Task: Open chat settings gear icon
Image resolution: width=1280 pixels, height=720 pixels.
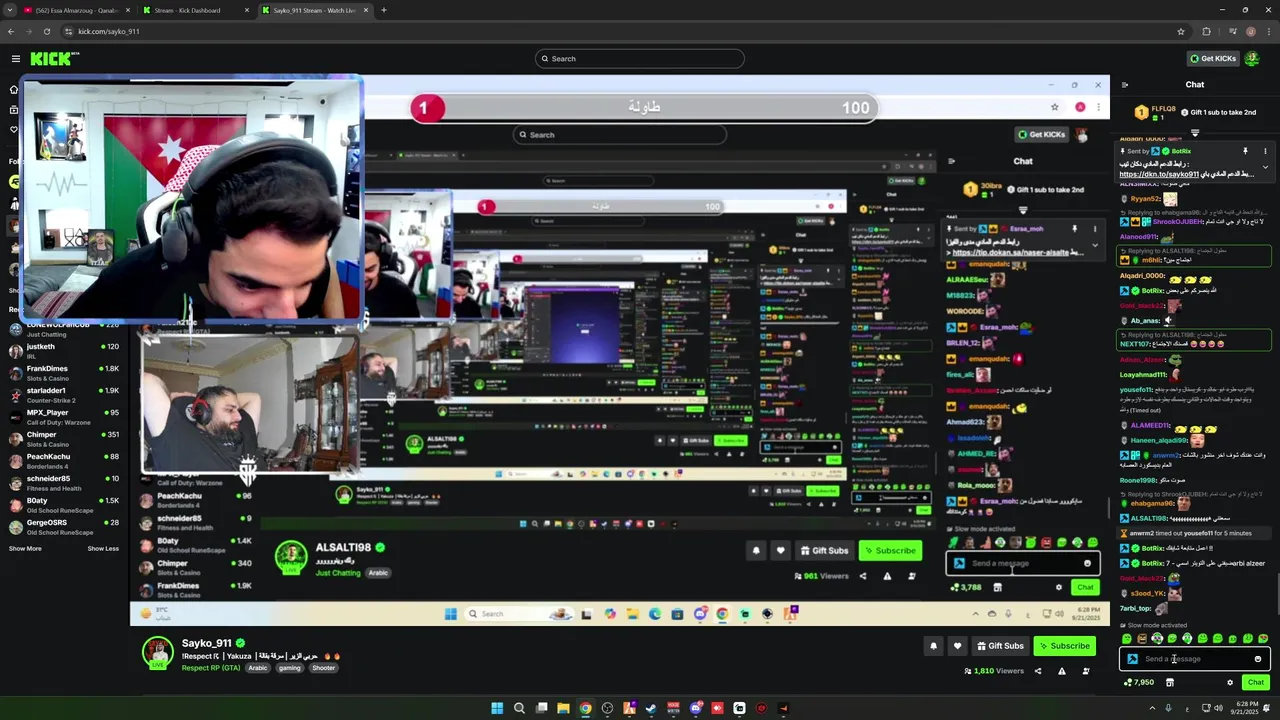Action: click(1230, 683)
